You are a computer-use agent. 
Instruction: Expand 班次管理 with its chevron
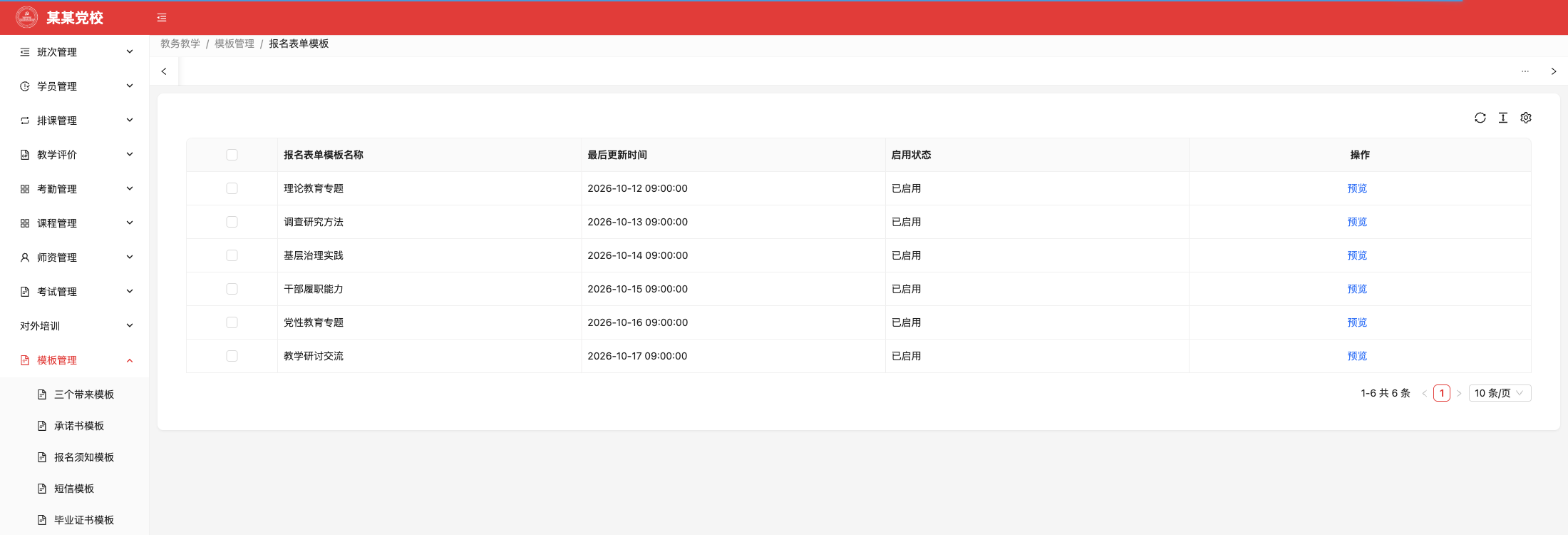[130, 51]
